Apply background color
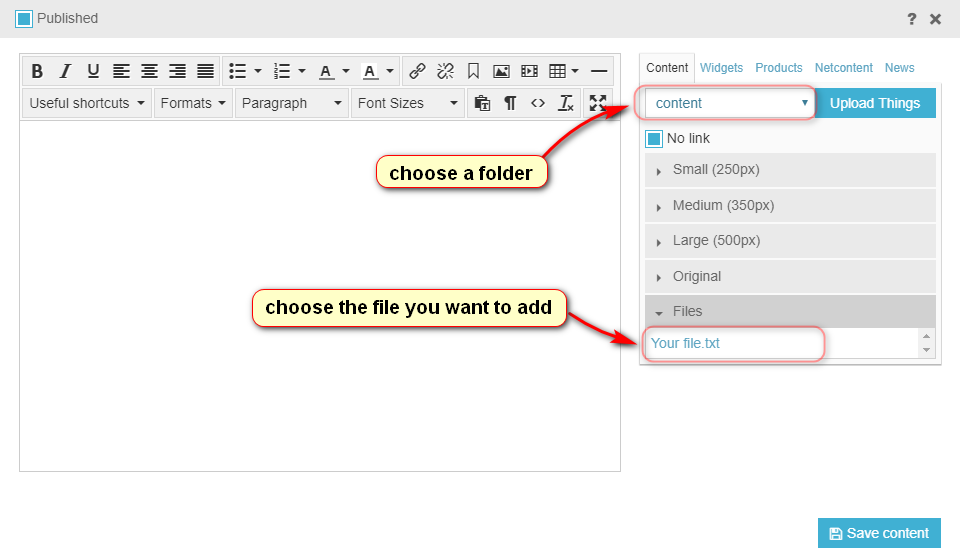This screenshot has width=960, height=557. (x=370, y=71)
